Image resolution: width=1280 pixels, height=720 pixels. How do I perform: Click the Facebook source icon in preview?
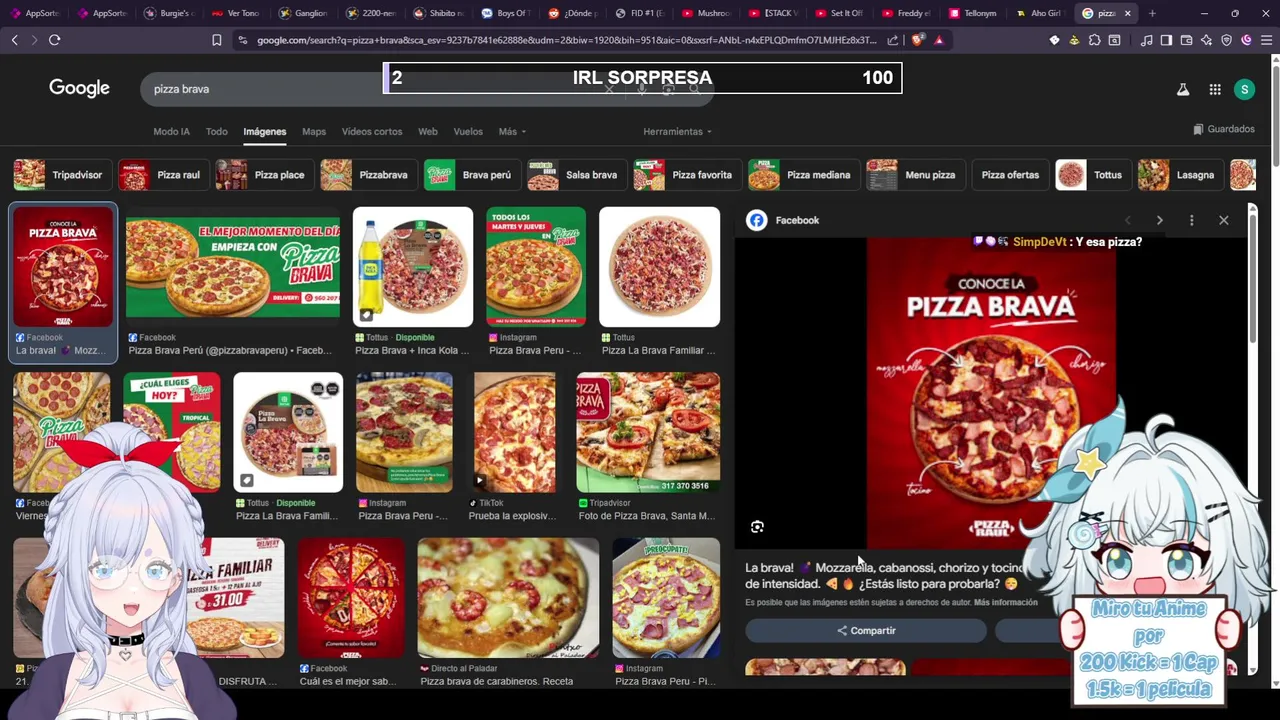[757, 220]
